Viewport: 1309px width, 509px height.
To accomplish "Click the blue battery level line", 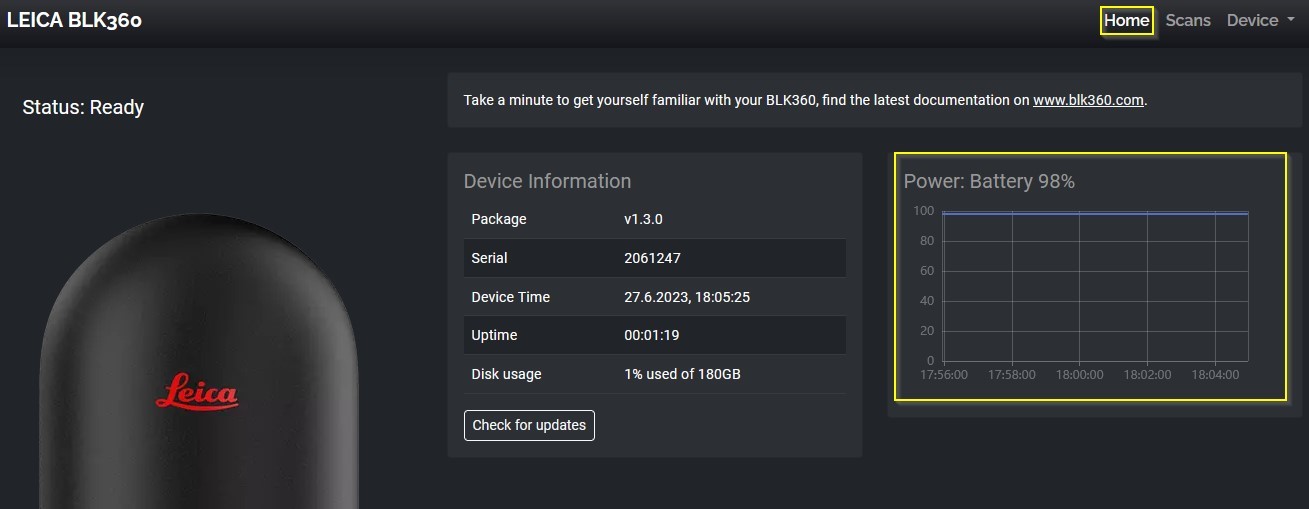I will [x=1096, y=213].
